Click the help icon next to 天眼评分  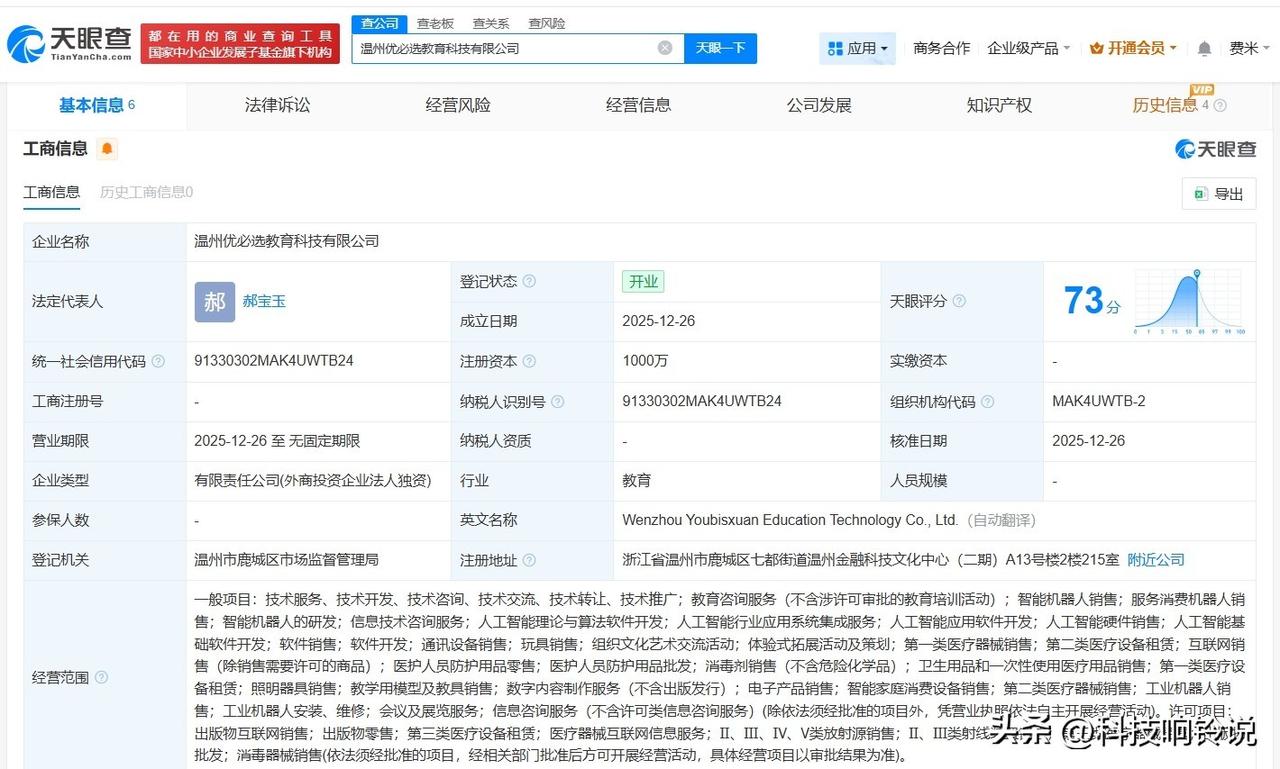(x=960, y=301)
